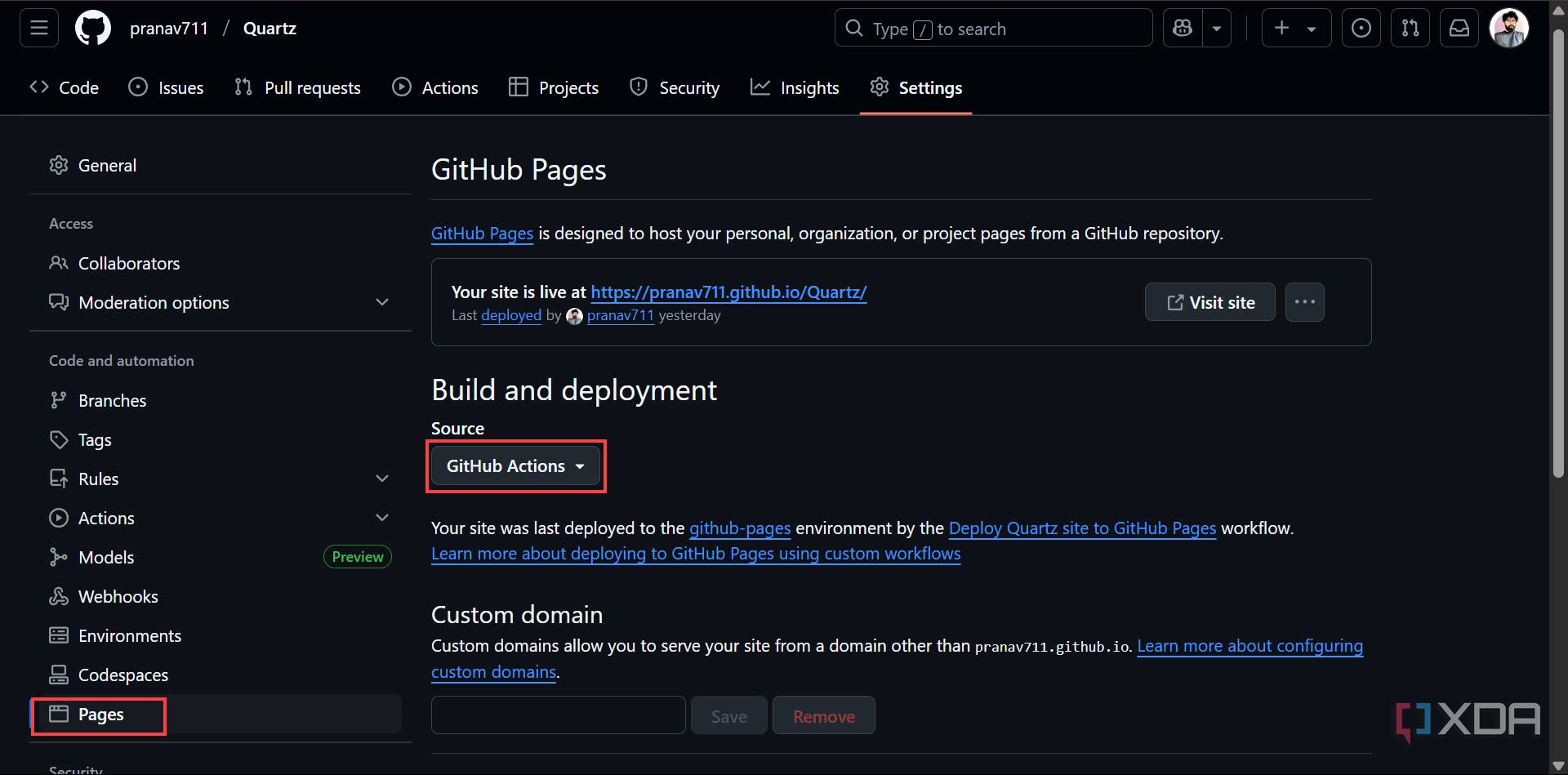Click the custom domain input field

tap(558, 715)
